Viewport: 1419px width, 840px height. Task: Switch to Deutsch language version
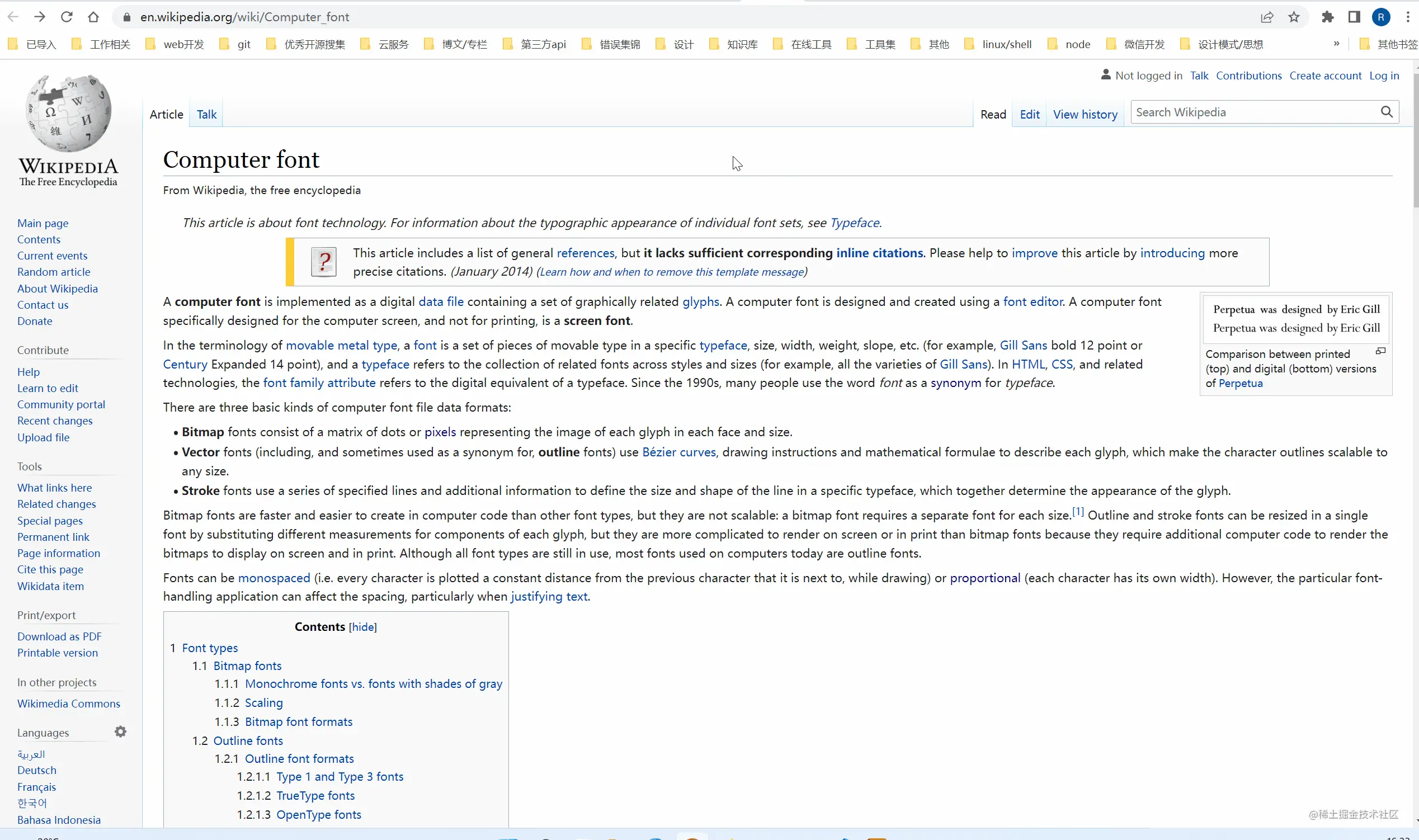(37, 770)
